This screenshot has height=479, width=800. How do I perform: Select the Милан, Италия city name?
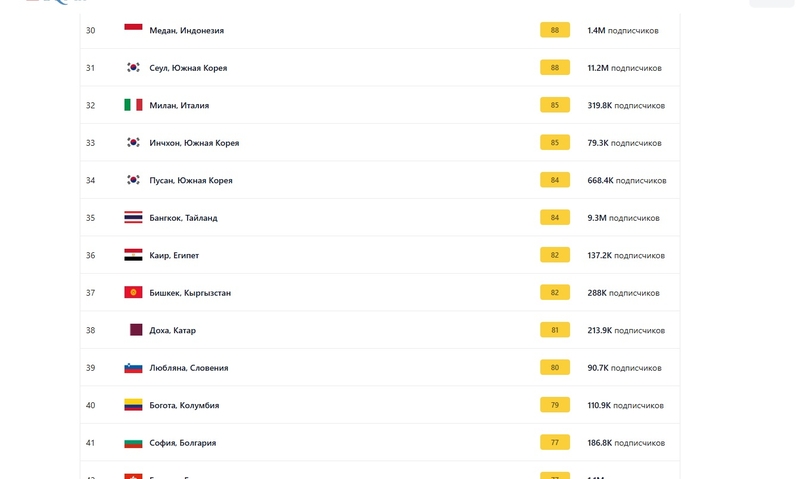point(179,105)
